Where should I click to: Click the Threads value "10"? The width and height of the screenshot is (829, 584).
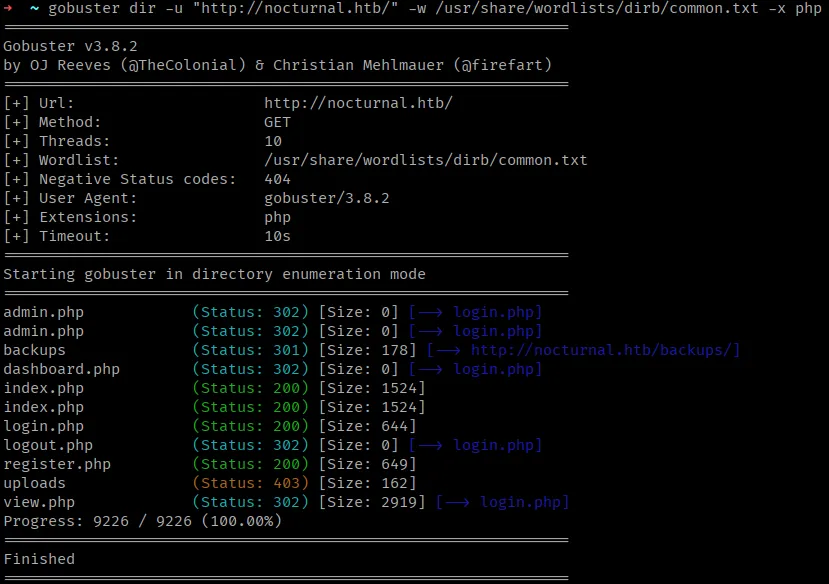(x=273, y=141)
